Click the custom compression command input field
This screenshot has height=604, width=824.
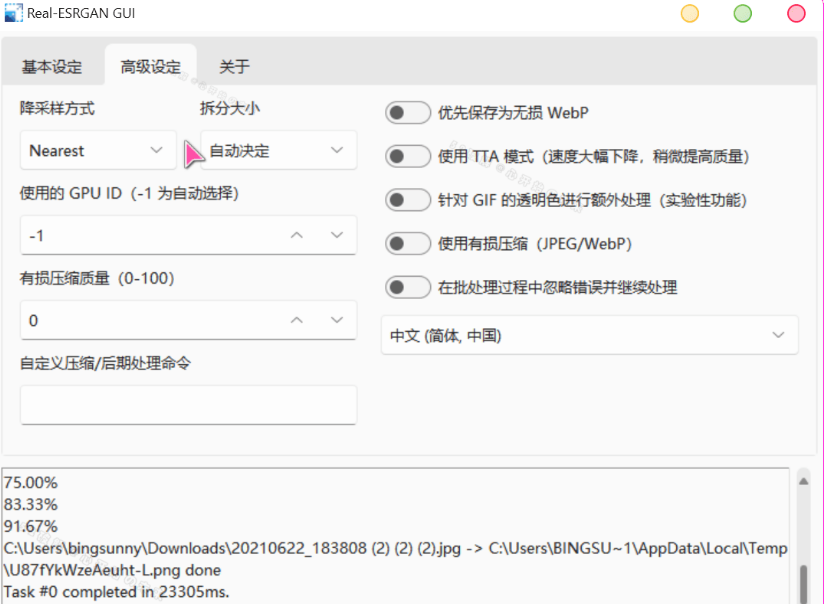pyautogui.click(x=188, y=405)
